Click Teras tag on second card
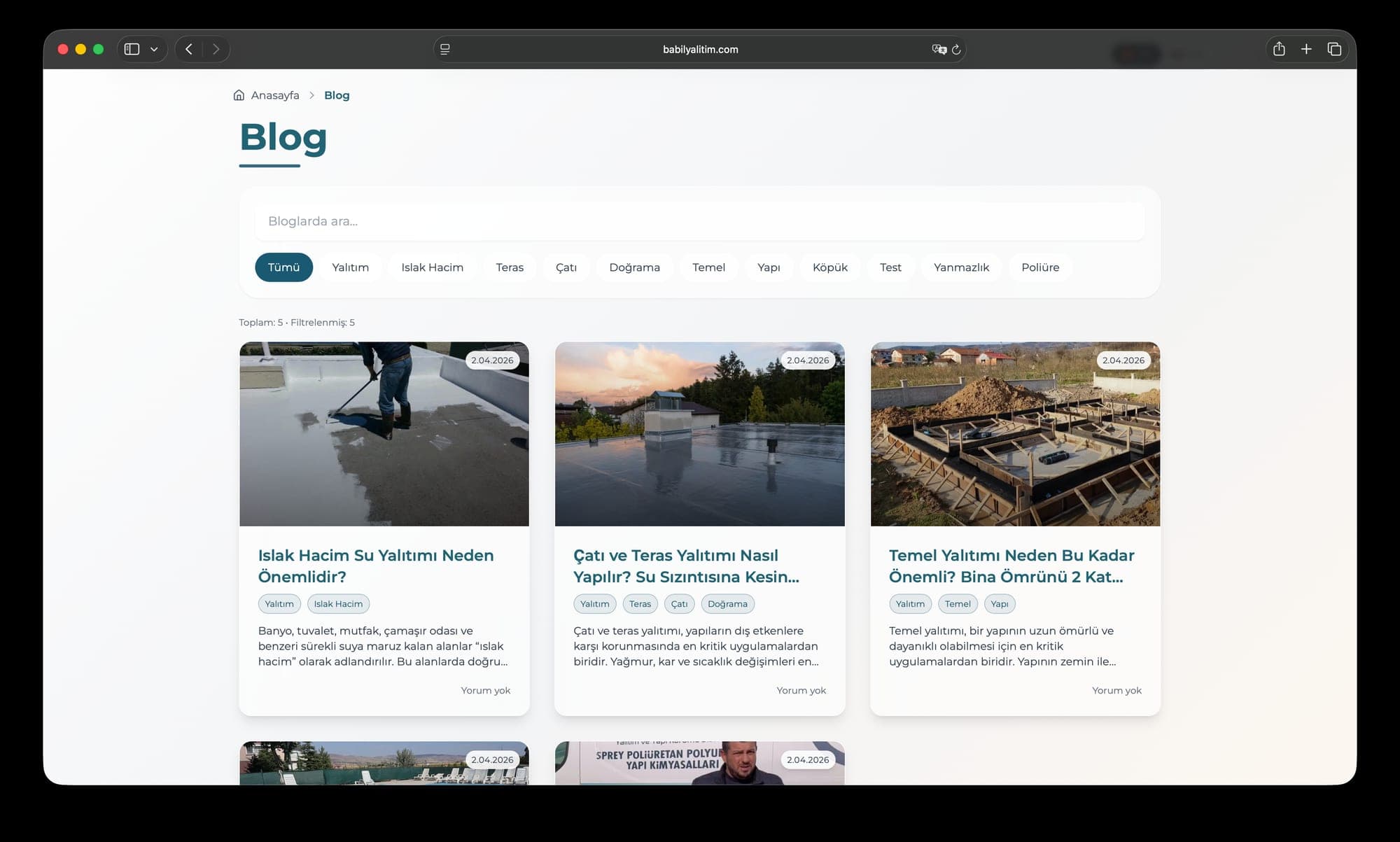1400x842 pixels. point(640,604)
